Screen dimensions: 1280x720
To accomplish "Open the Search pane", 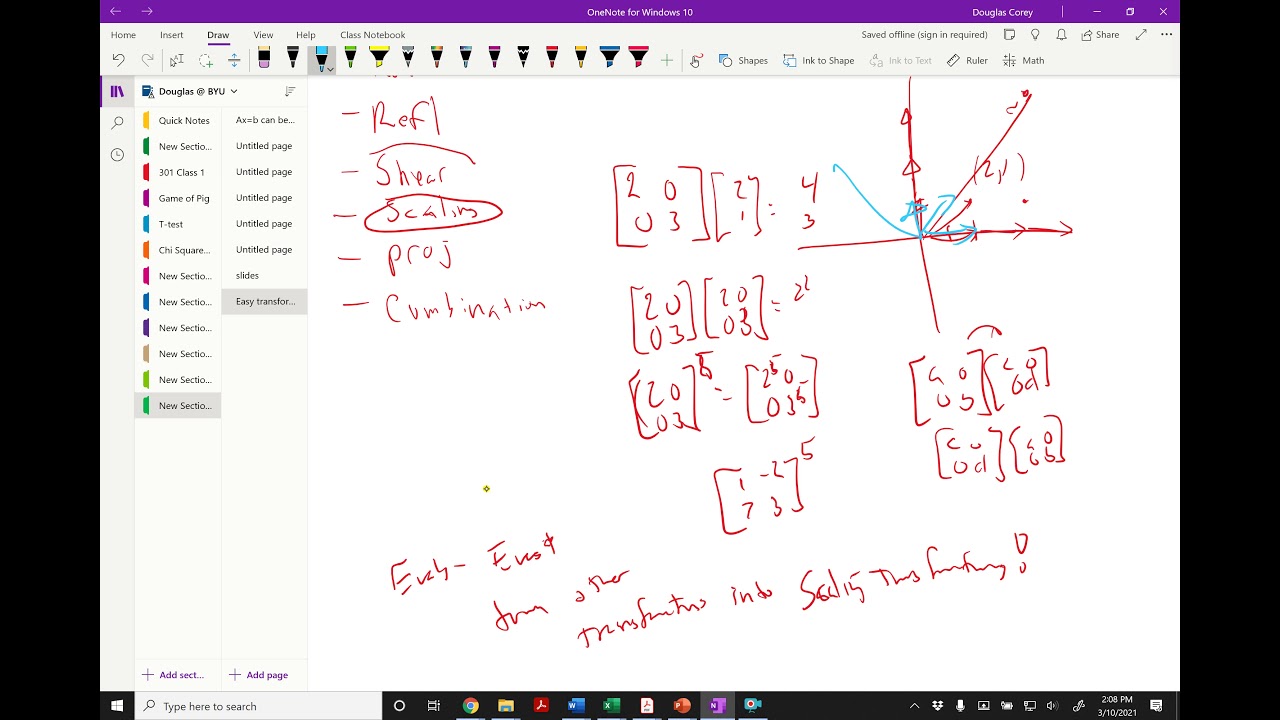I will click(117, 123).
